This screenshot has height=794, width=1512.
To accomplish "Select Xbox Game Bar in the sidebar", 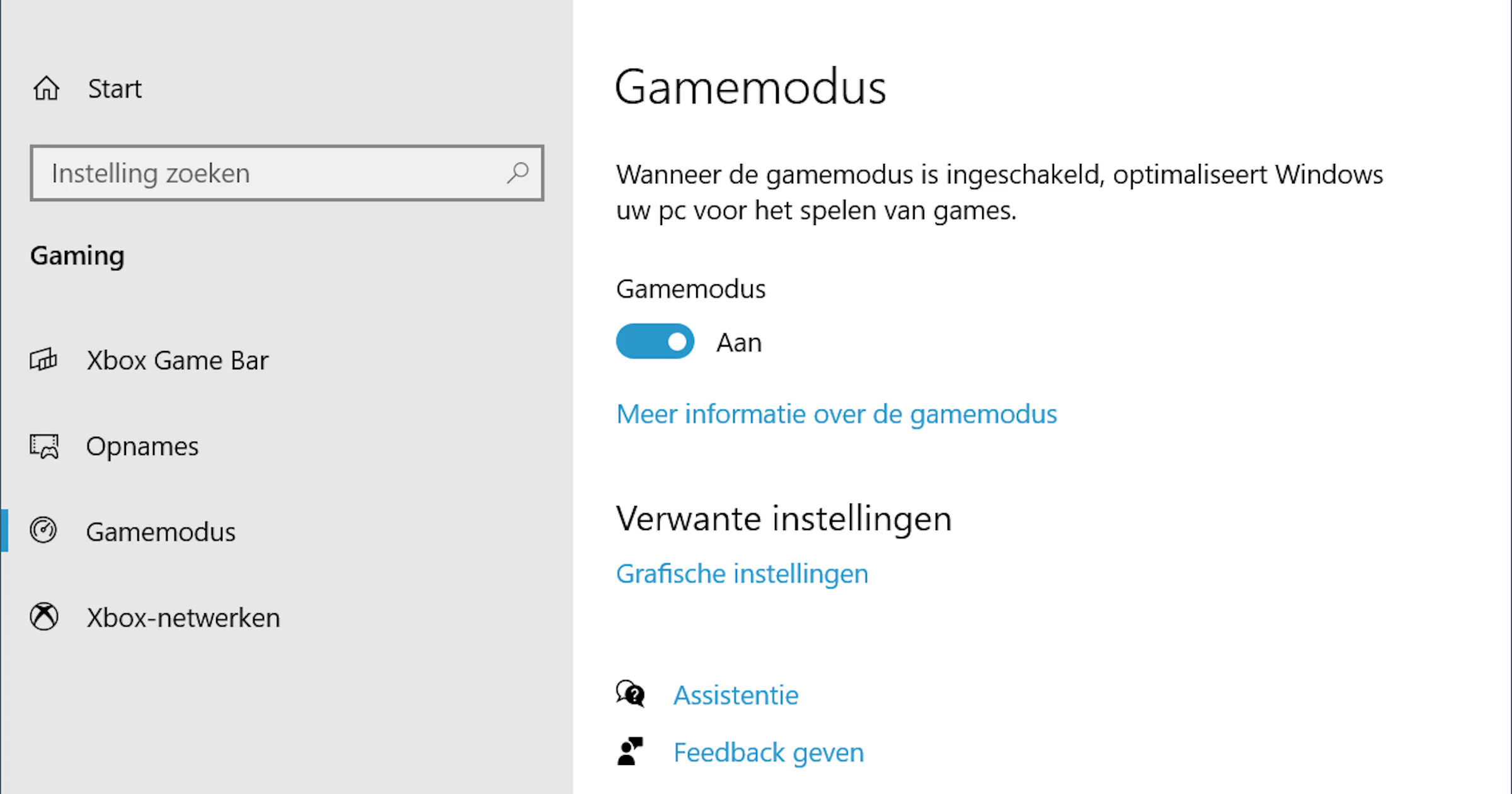I will 176,360.
